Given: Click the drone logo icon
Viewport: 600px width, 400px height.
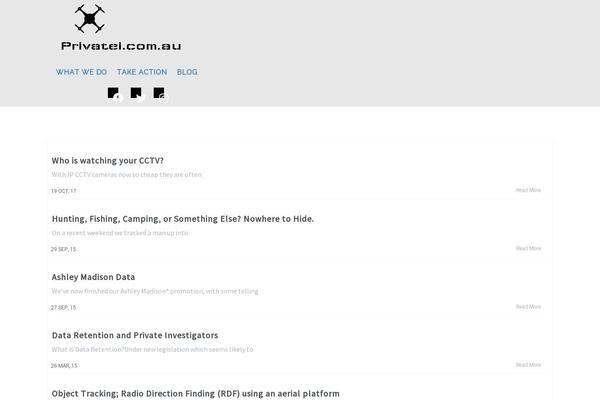Looking at the screenshot, I should (90, 18).
